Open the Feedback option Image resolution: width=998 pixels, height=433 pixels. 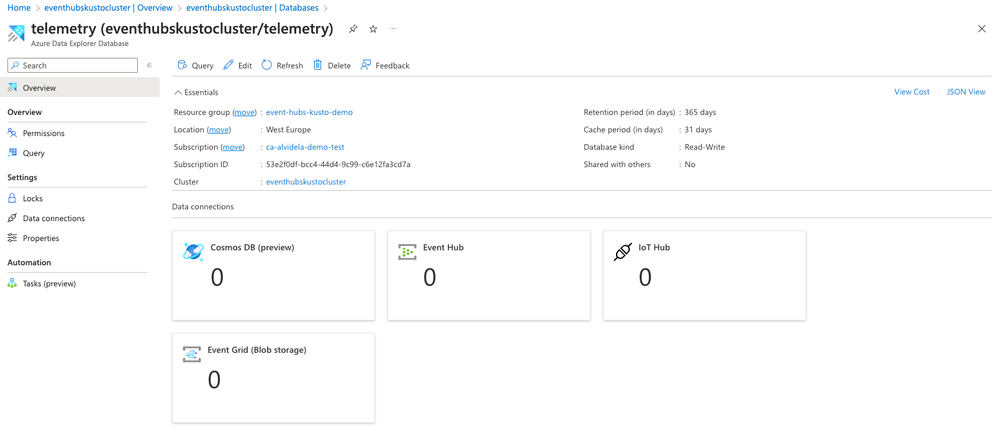pos(385,66)
